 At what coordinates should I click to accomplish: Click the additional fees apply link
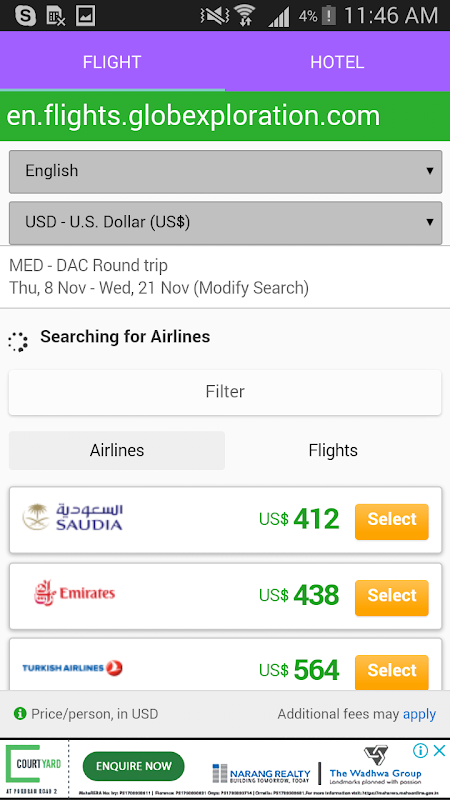click(419, 714)
